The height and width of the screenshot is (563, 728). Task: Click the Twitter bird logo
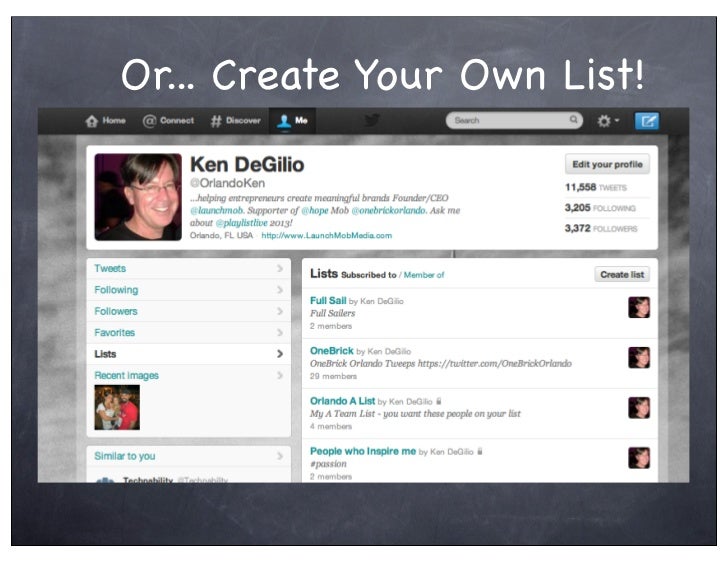372,121
